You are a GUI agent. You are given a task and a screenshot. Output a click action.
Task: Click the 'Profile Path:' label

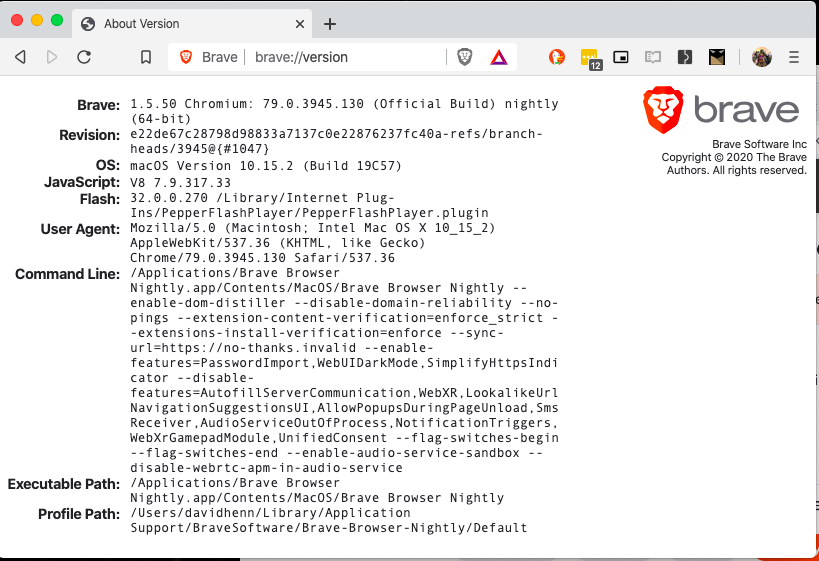(x=79, y=515)
